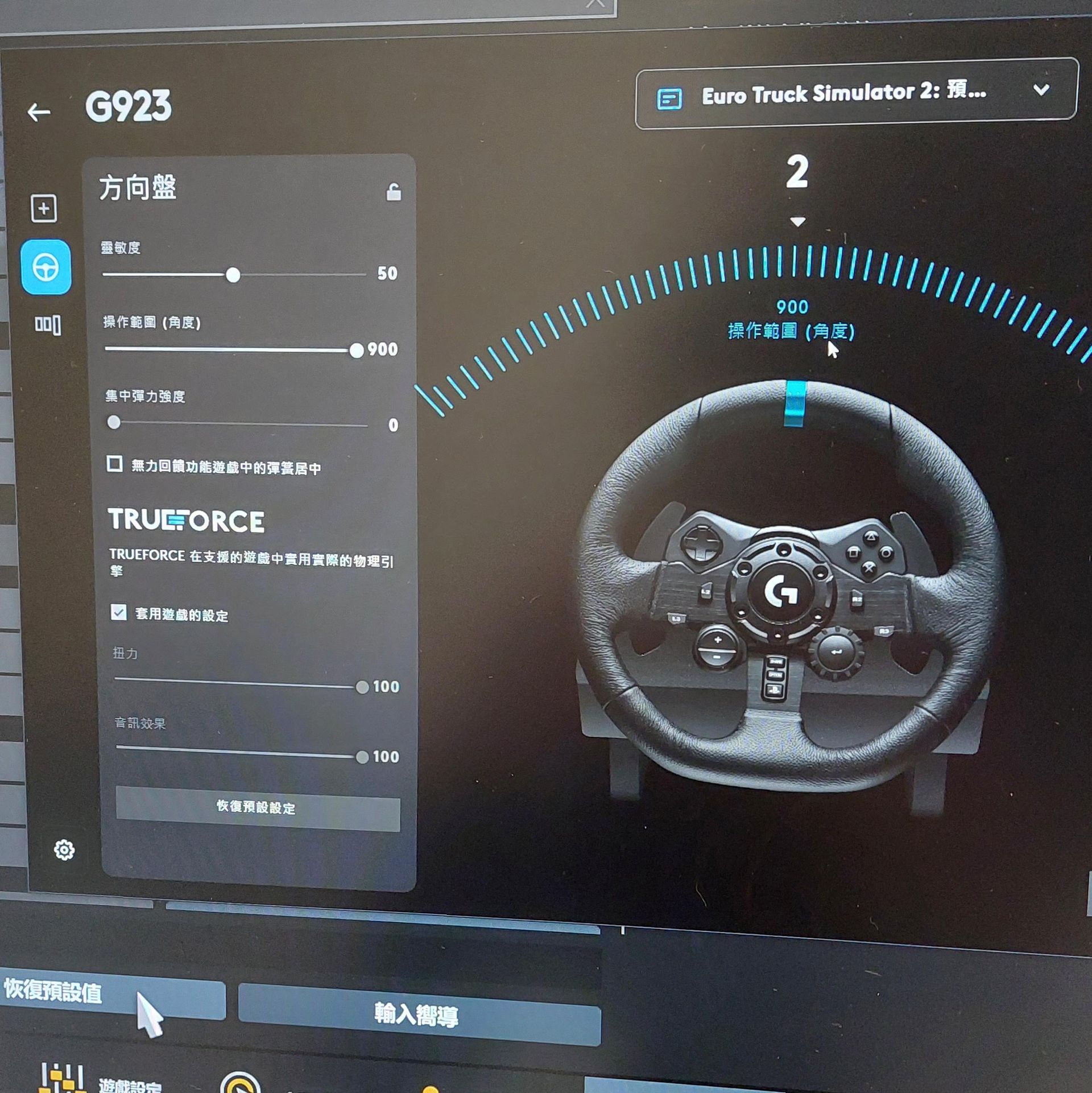Click the 900 操作範圍 label above wheel
Image resolution: width=1092 pixels, height=1093 pixels.
click(x=792, y=320)
